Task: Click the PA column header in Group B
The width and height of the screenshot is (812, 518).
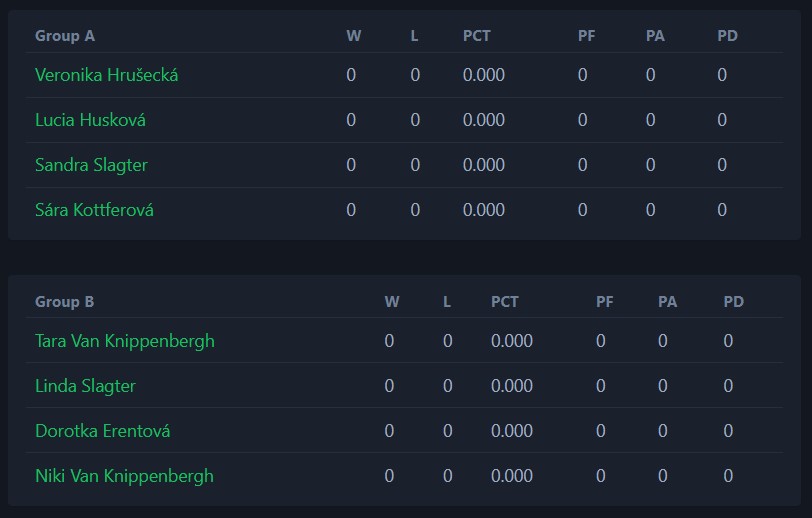Action: pyautogui.click(x=668, y=301)
